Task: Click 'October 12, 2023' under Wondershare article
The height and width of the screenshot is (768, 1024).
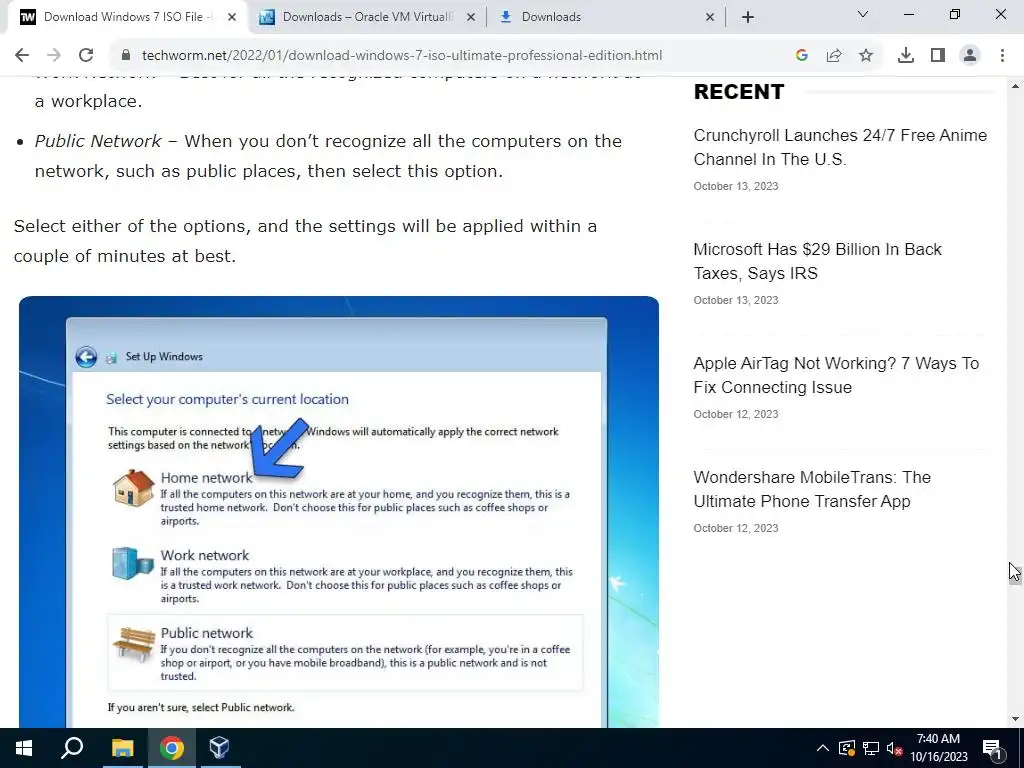Action: pos(736,528)
